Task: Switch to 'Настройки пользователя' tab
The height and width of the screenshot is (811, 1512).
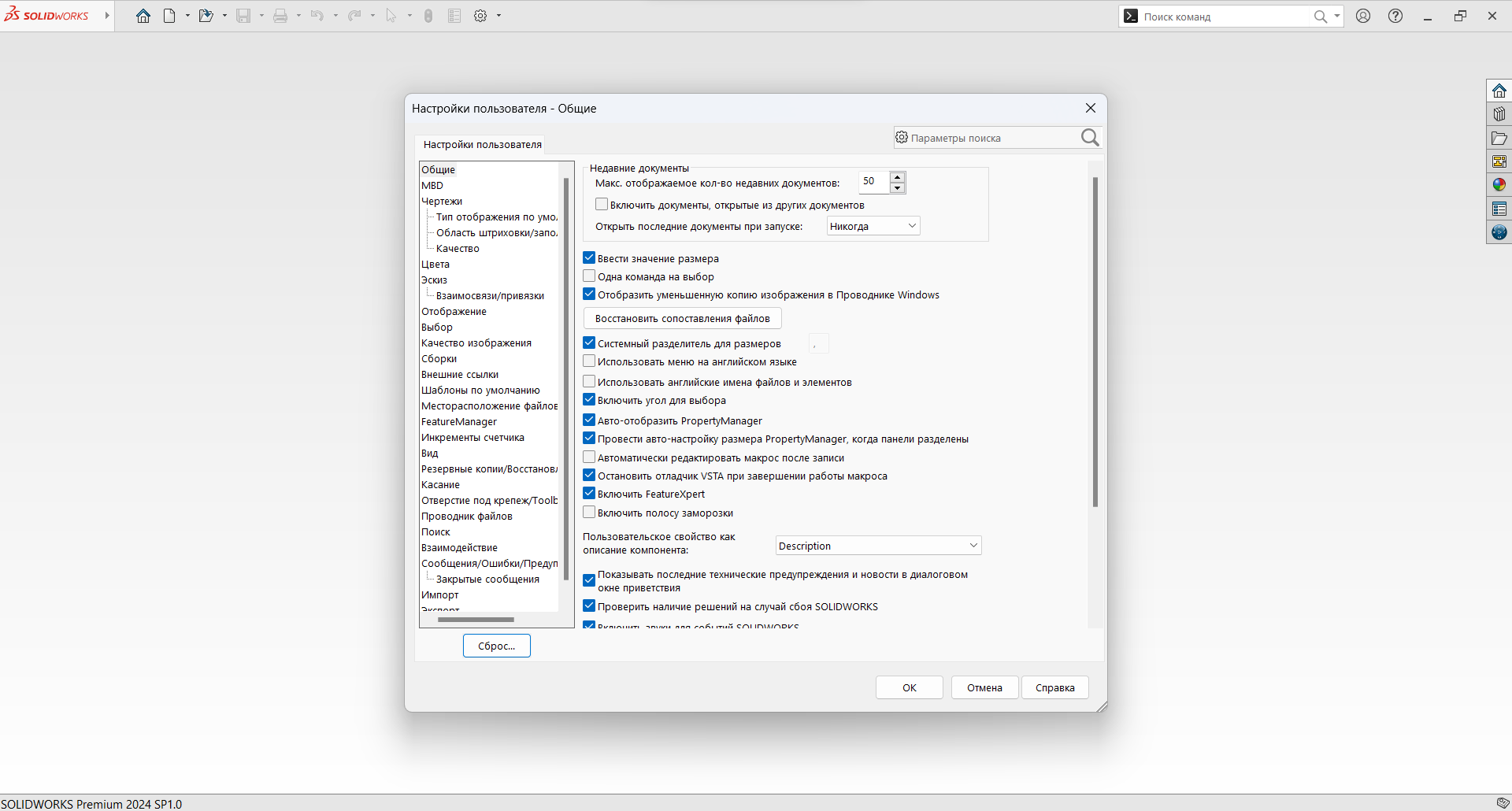Action: 482,144
